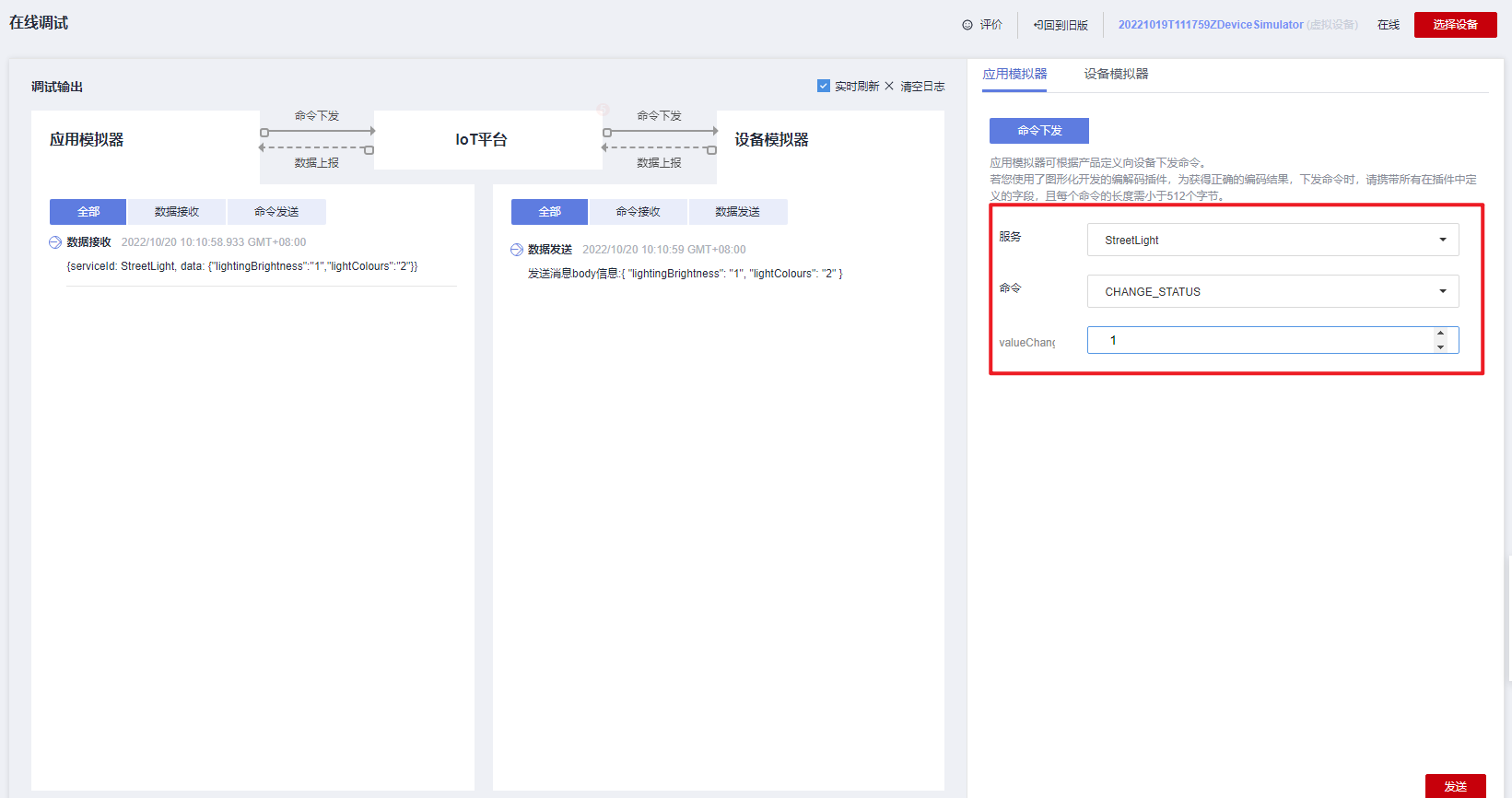This screenshot has height=798, width=1512.
Task: Click the 设备模拟器 diagram label
Action: tap(771, 140)
